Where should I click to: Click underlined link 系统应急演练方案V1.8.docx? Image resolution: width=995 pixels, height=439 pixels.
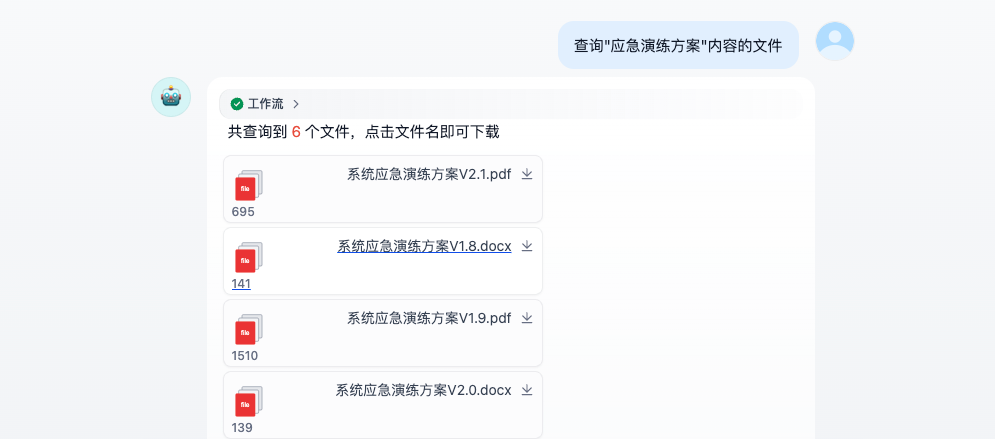pyautogui.click(x=424, y=246)
